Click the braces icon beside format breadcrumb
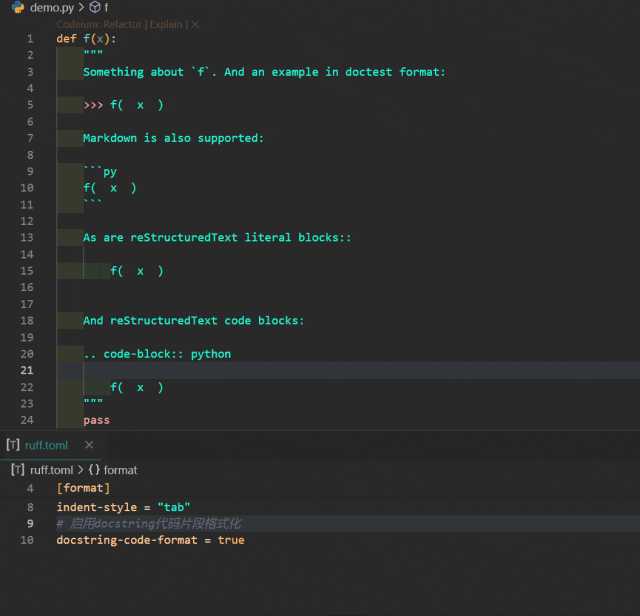The image size is (640, 616). (x=94, y=470)
